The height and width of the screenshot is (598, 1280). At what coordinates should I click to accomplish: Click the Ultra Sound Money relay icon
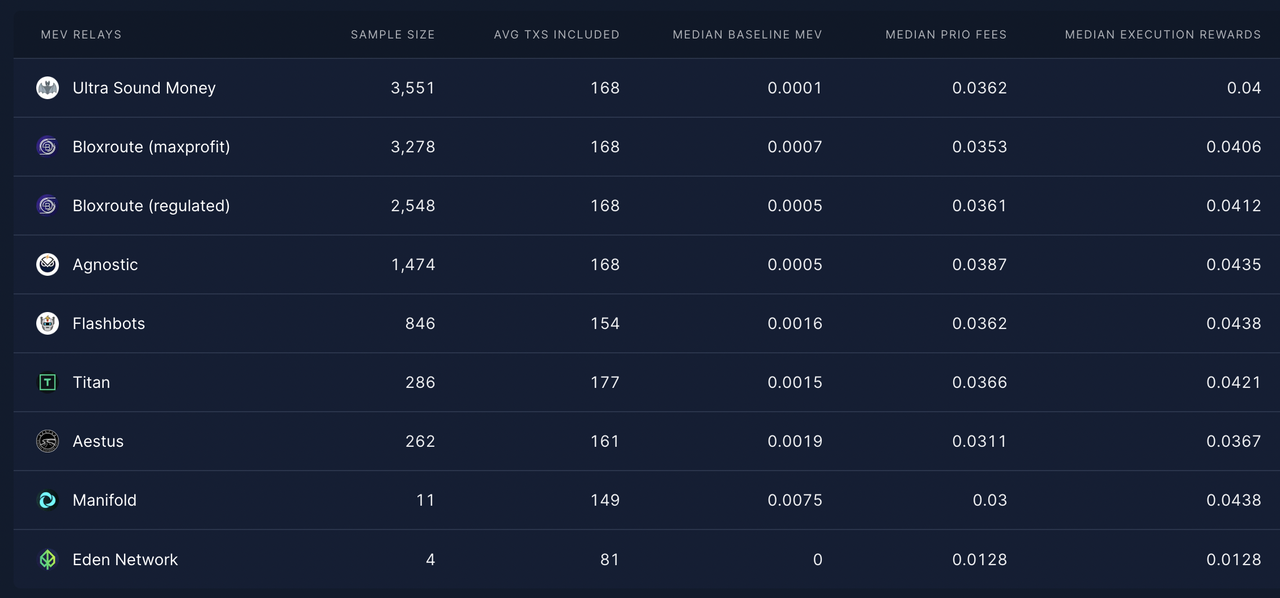(47, 88)
